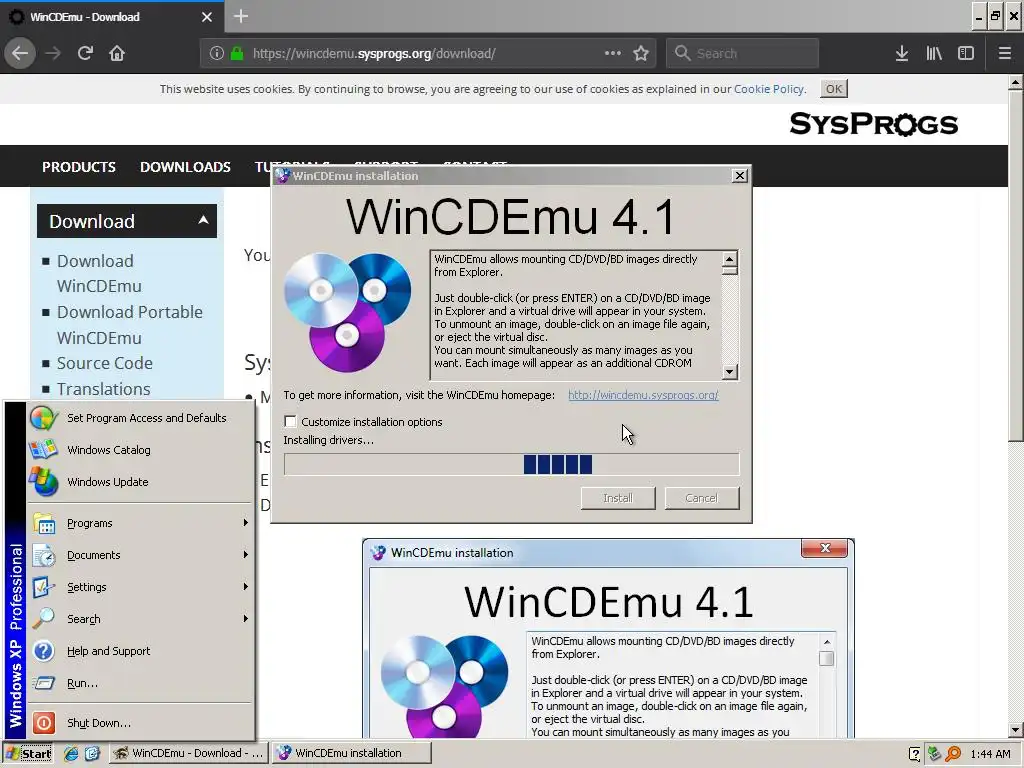
Task: Open the Translations sidebar link
Action: 103,389
